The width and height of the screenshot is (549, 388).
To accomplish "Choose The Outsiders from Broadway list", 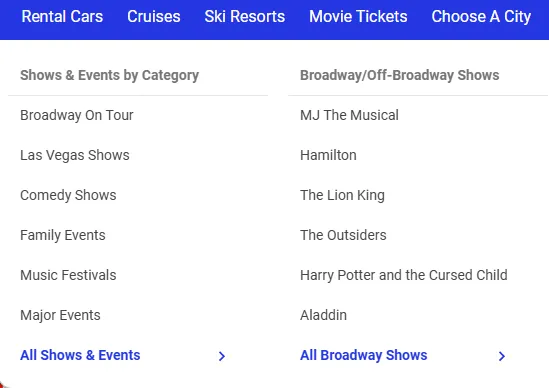I will [343, 235].
